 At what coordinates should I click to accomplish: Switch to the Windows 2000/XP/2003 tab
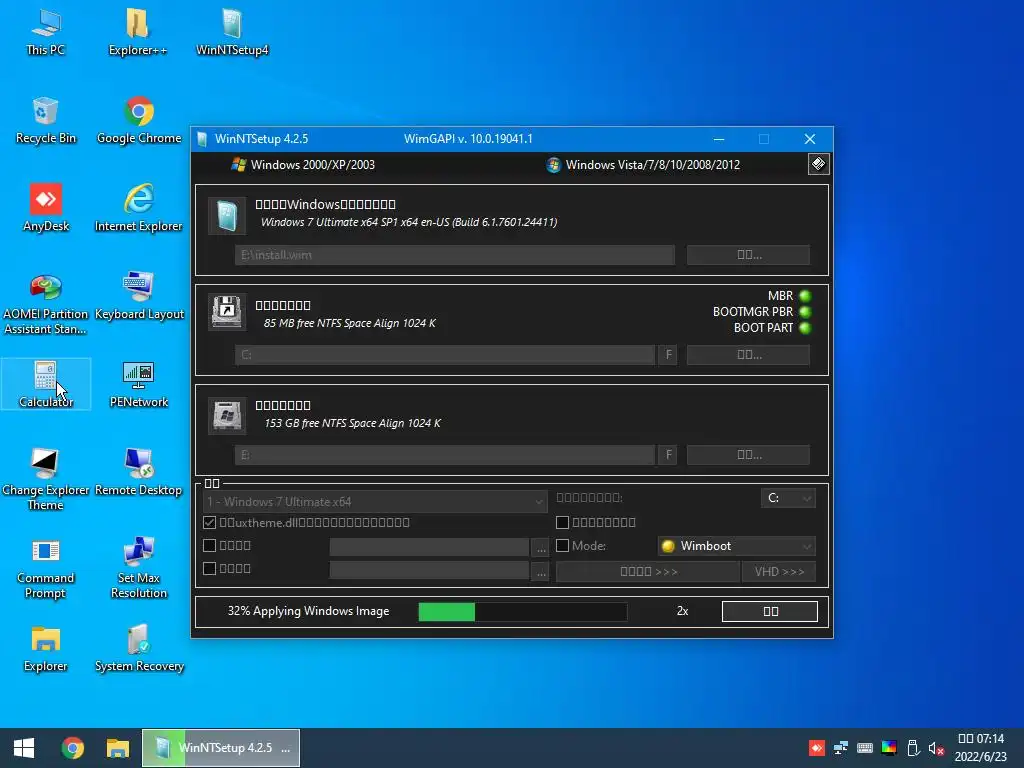tap(304, 165)
